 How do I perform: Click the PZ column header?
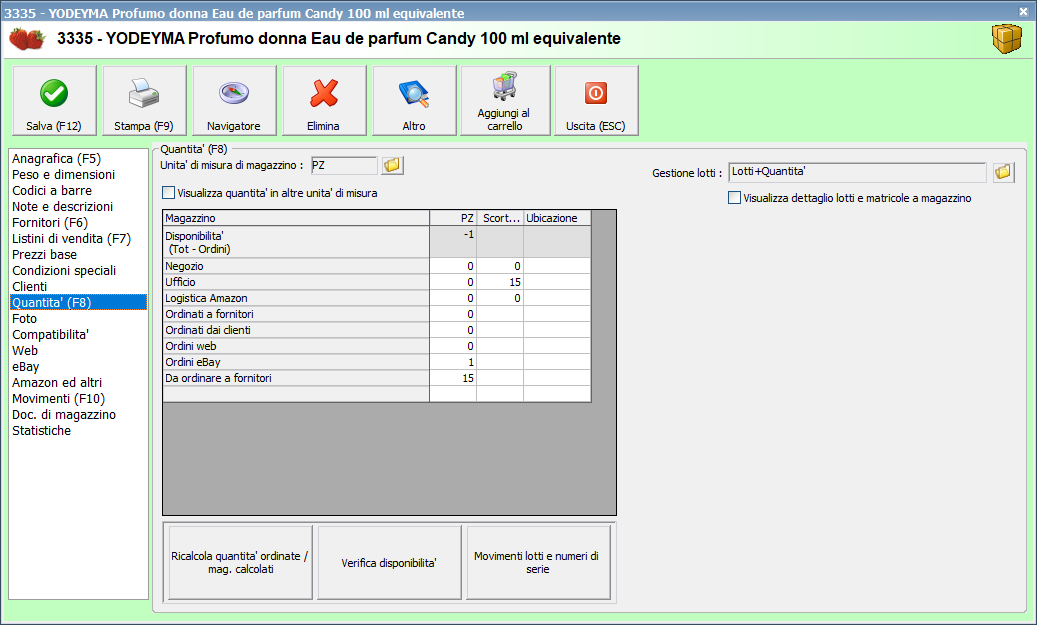(453, 218)
